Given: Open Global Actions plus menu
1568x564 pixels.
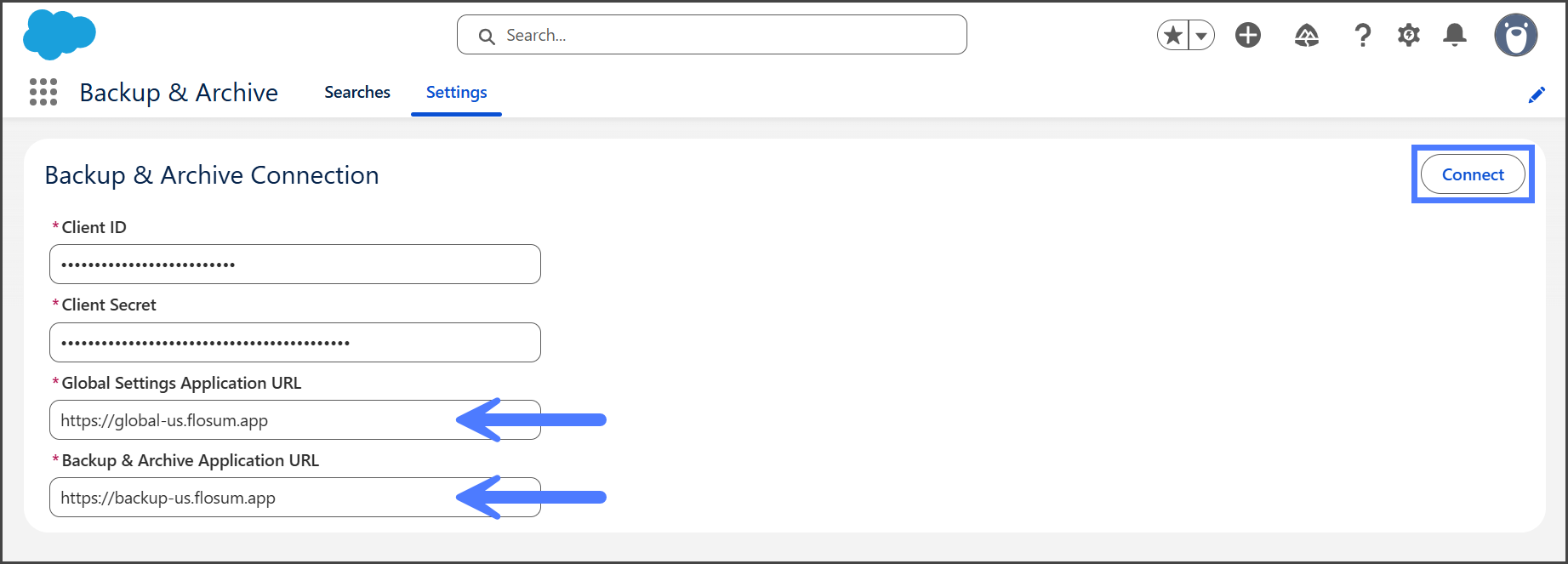Looking at the screenshot, I should tap(1248, 36).
